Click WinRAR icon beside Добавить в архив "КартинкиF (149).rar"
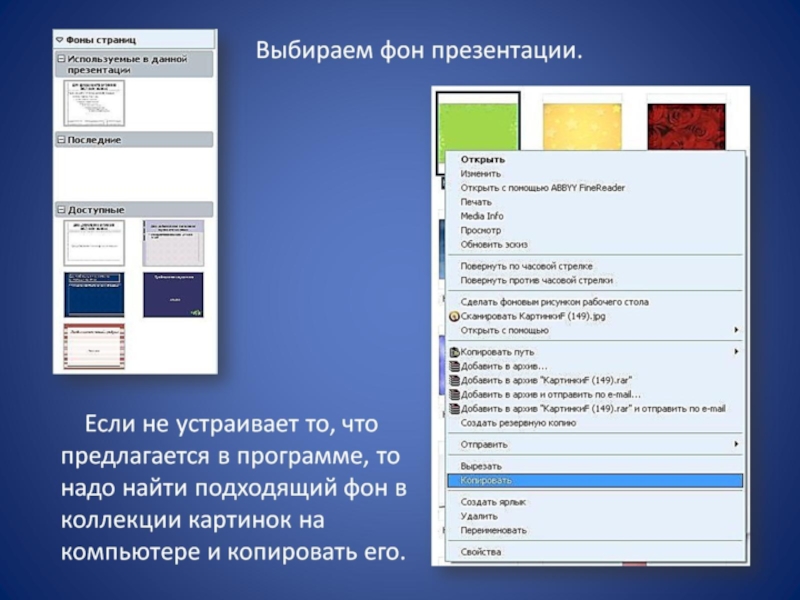The width and height of the screenshot is (800, 600). click(x=454, y=381)
